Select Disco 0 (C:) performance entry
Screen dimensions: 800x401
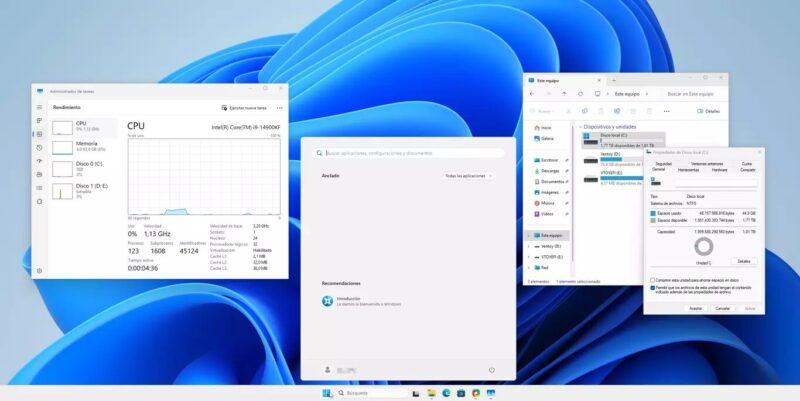click(84, 168)
